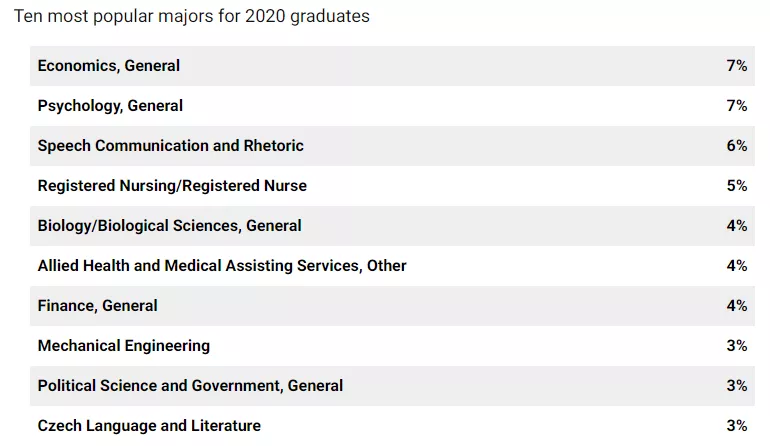Select Speech Communication and Rhetoric text
770x446 pixels.
point(170,146)
